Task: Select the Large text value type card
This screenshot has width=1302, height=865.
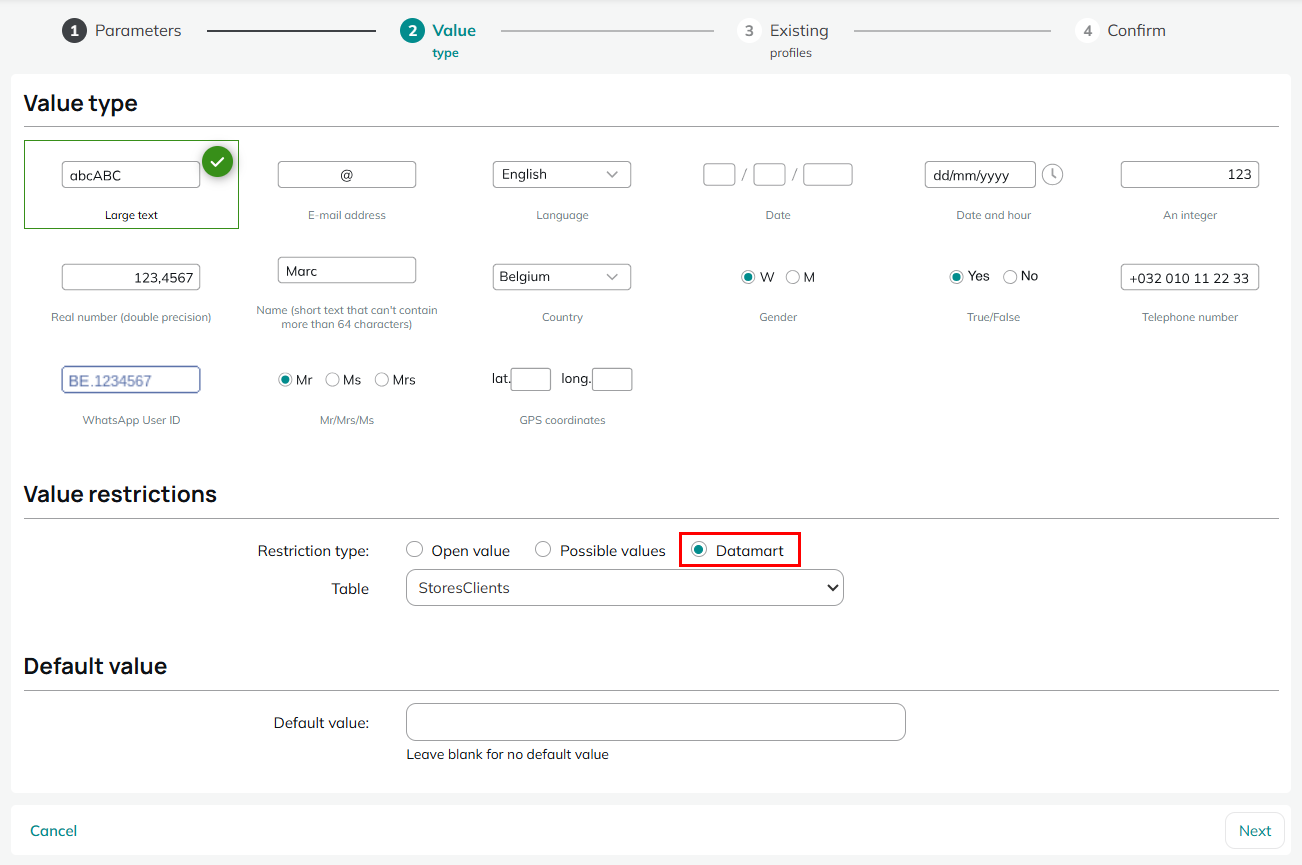Action: pyautogui.click(x=131, y=185)
